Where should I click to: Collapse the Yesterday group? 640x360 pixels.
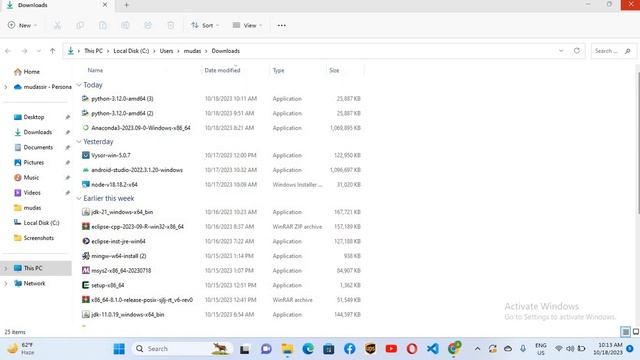(x=79, y=142)
